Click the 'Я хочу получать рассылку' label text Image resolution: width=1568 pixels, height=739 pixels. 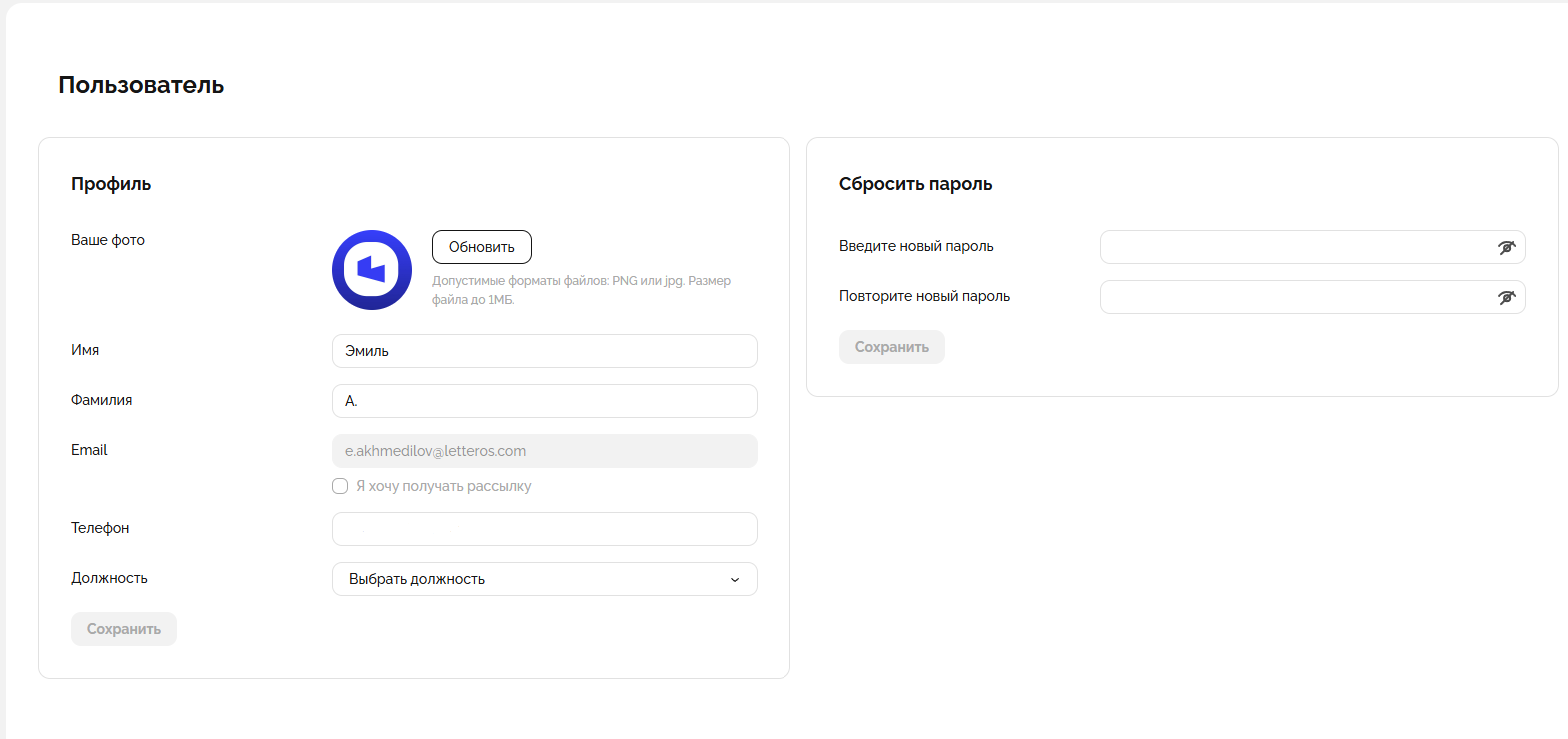[444, 486]
